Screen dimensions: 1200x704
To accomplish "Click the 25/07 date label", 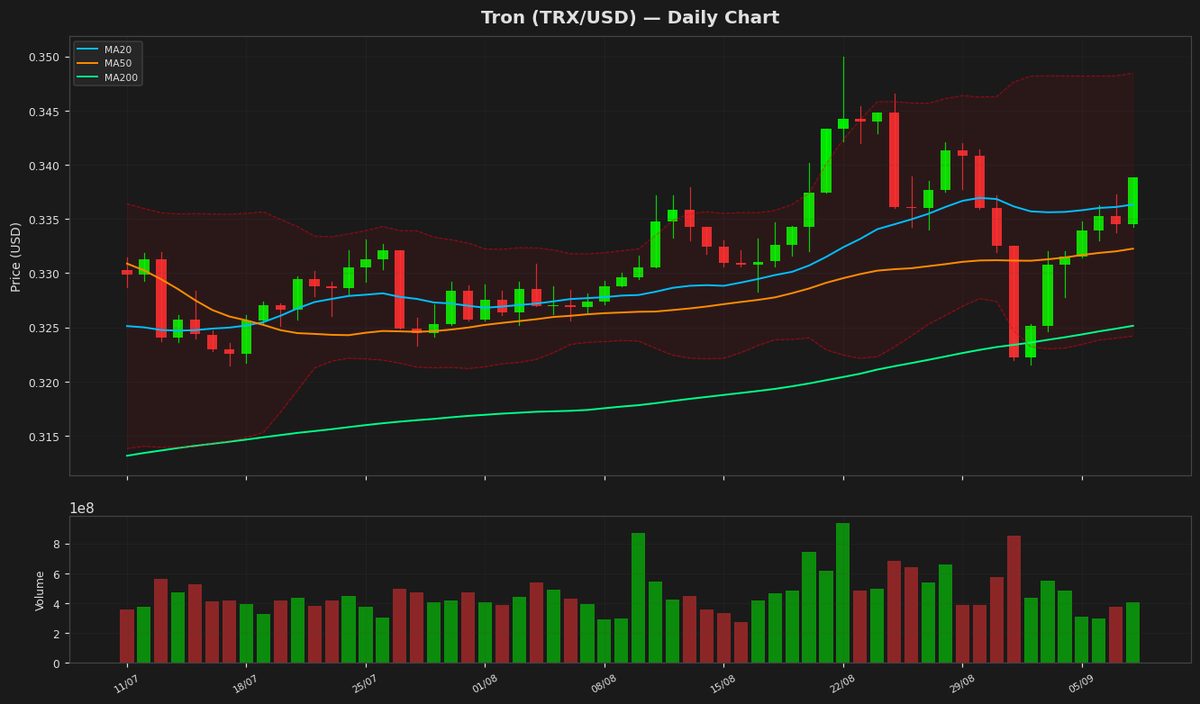I will [x=363, y=682].
